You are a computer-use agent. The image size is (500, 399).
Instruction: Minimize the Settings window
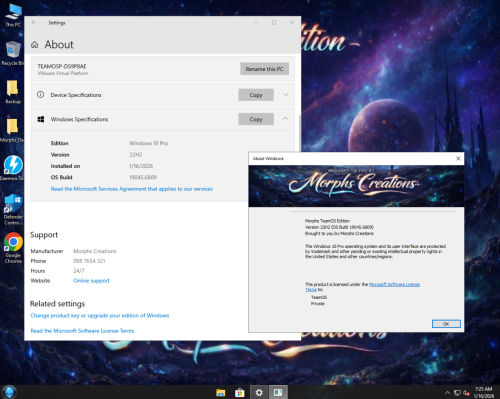click(256, 22)
